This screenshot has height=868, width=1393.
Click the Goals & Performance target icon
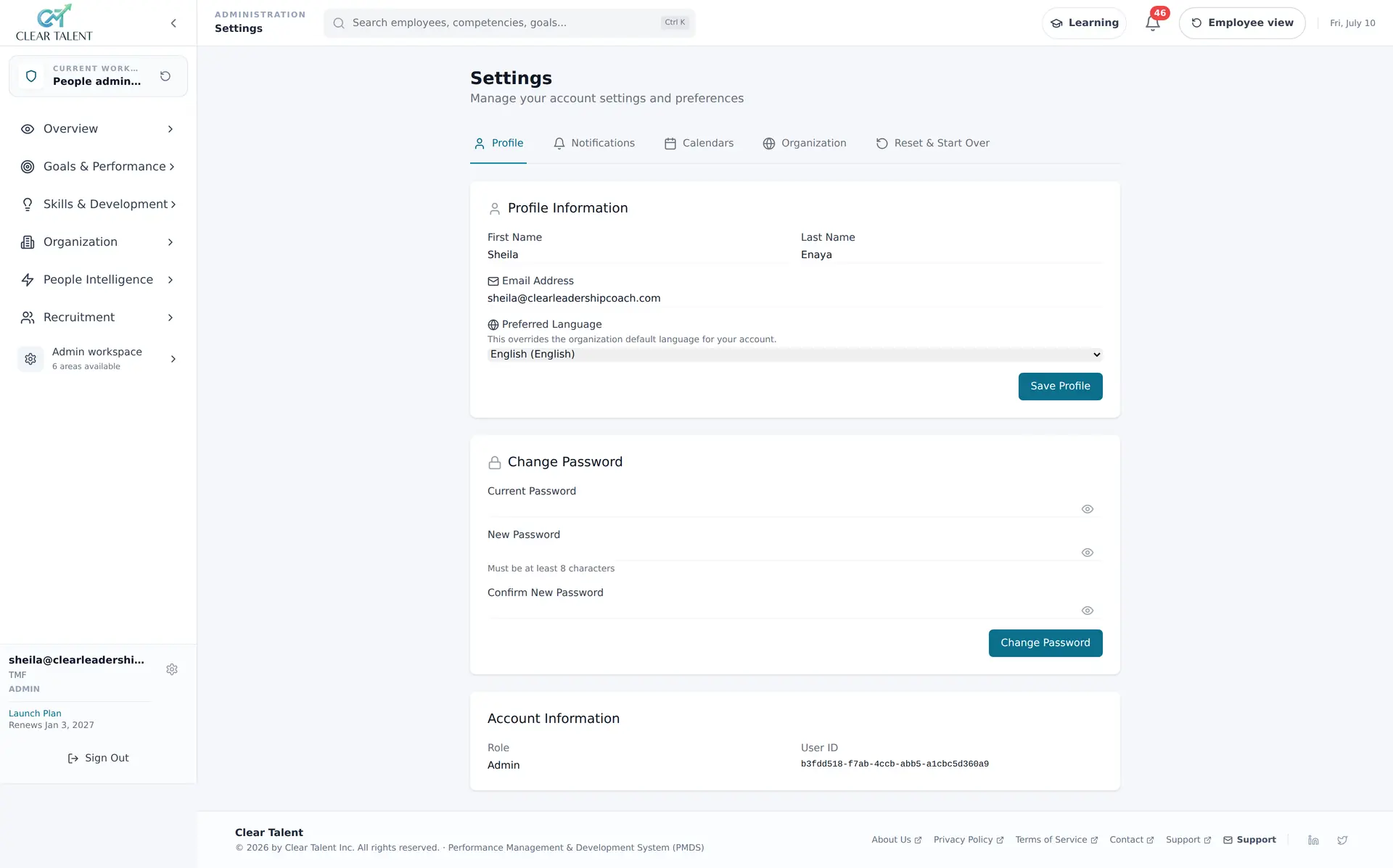[x=28, y=167]
